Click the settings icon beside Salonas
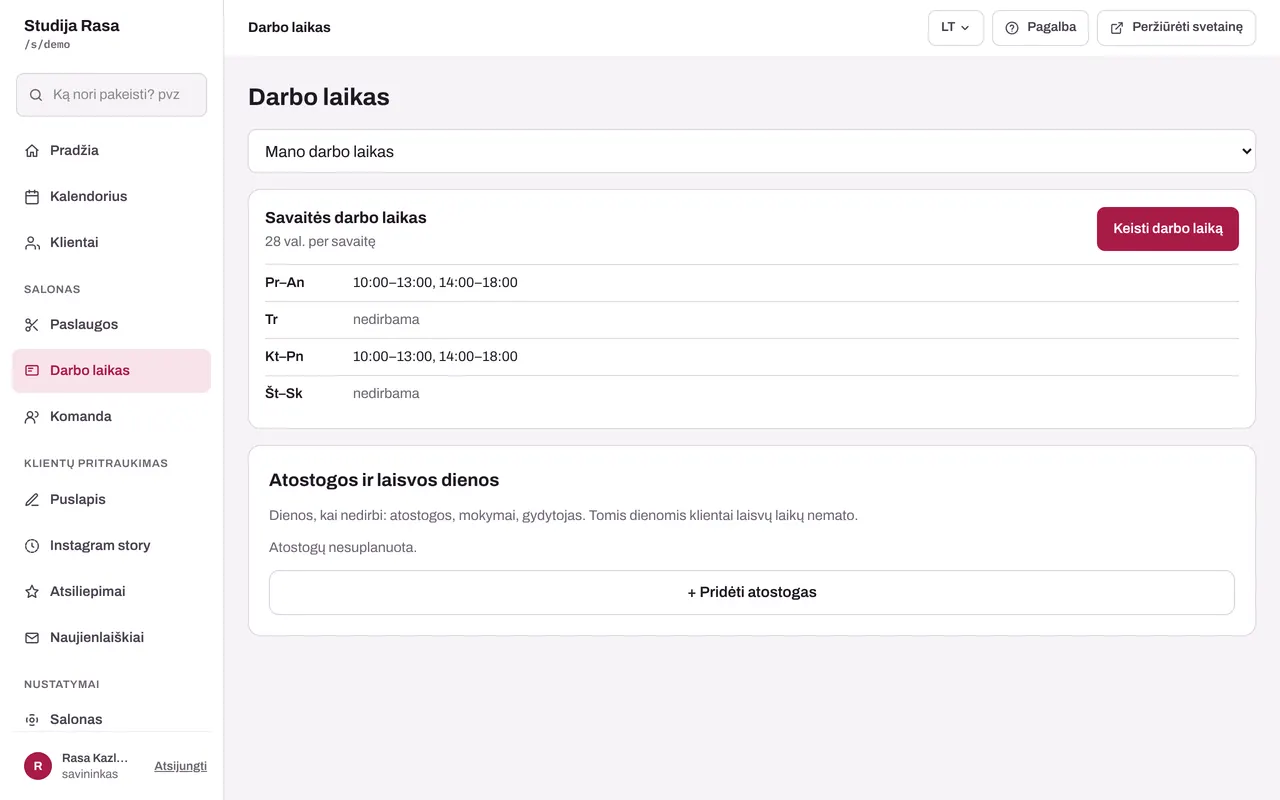 pos(32,720)
